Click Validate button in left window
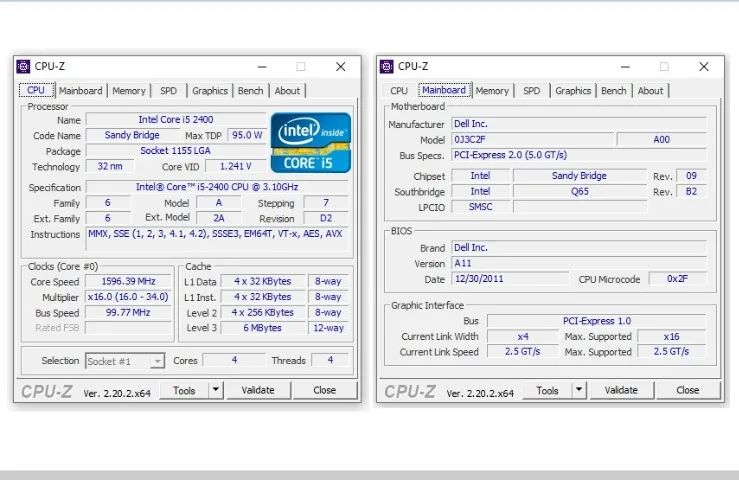Screen dimensions: 739x480 tap(258, 390)
